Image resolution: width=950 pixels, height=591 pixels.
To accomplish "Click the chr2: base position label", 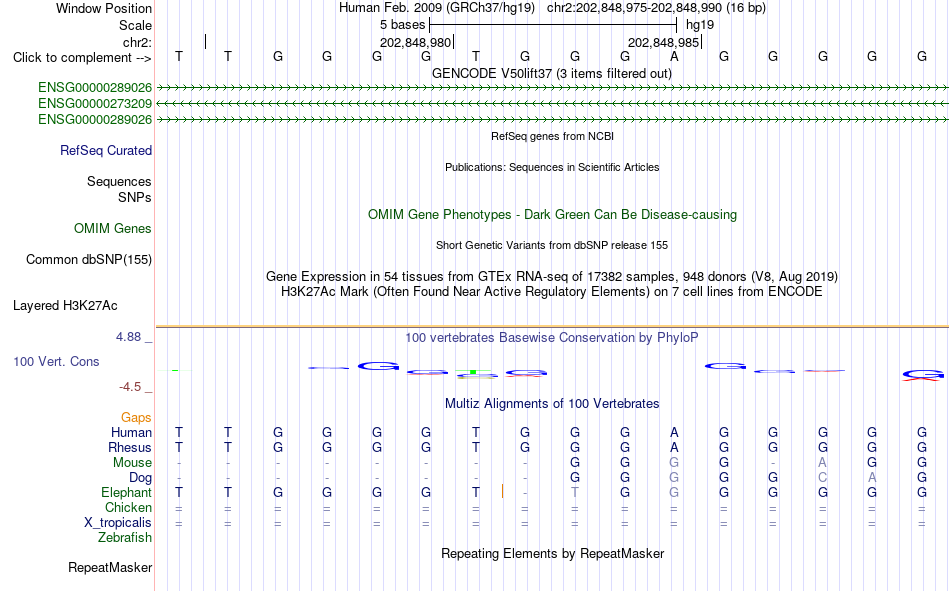I will coord(137,42).
